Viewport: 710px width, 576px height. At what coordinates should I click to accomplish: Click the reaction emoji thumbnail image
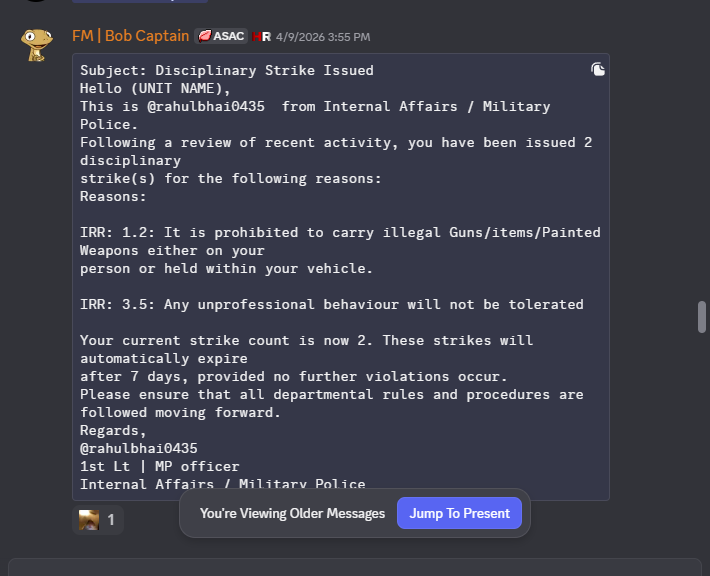(x=89, y=520)
